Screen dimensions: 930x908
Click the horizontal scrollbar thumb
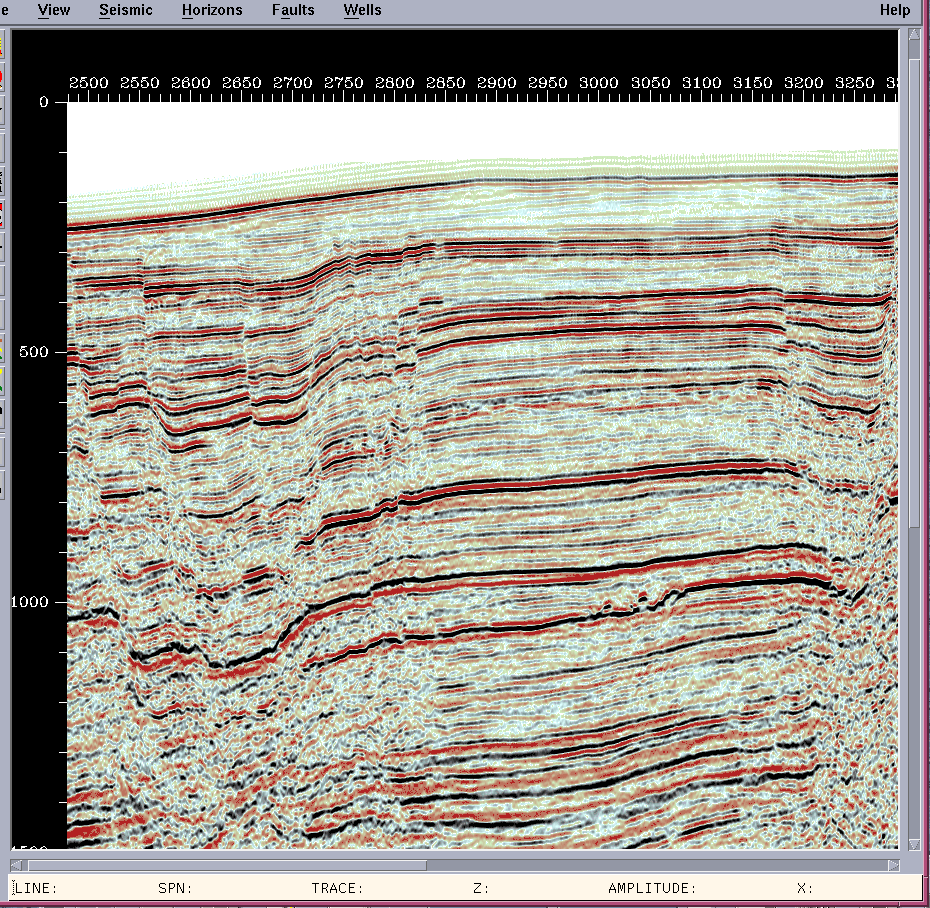click(227, 865)
